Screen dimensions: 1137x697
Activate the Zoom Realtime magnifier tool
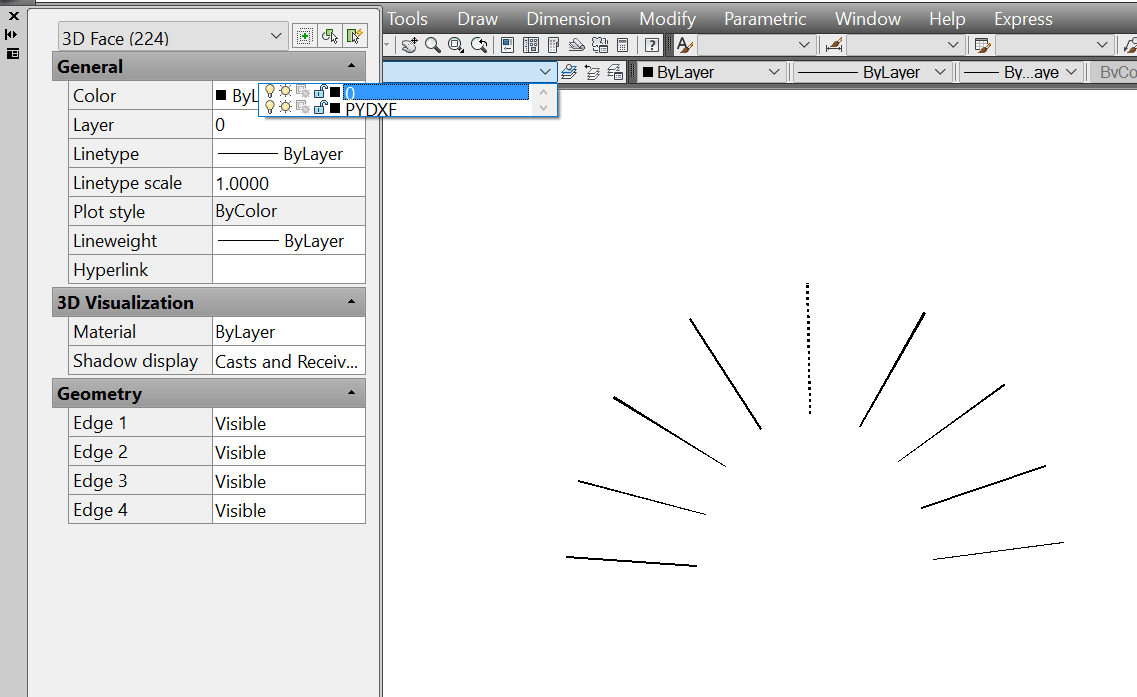pyautogui.click(x=431, y=45)
